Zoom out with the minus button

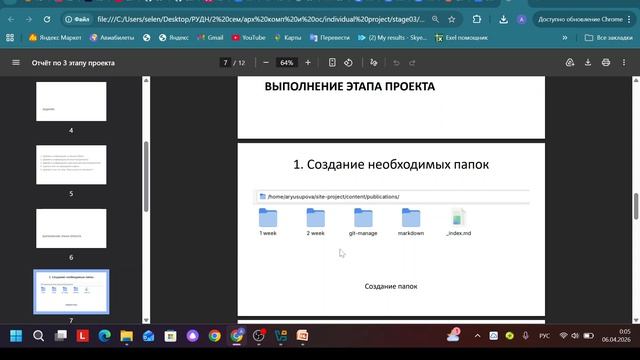click(x=266, y=62)
